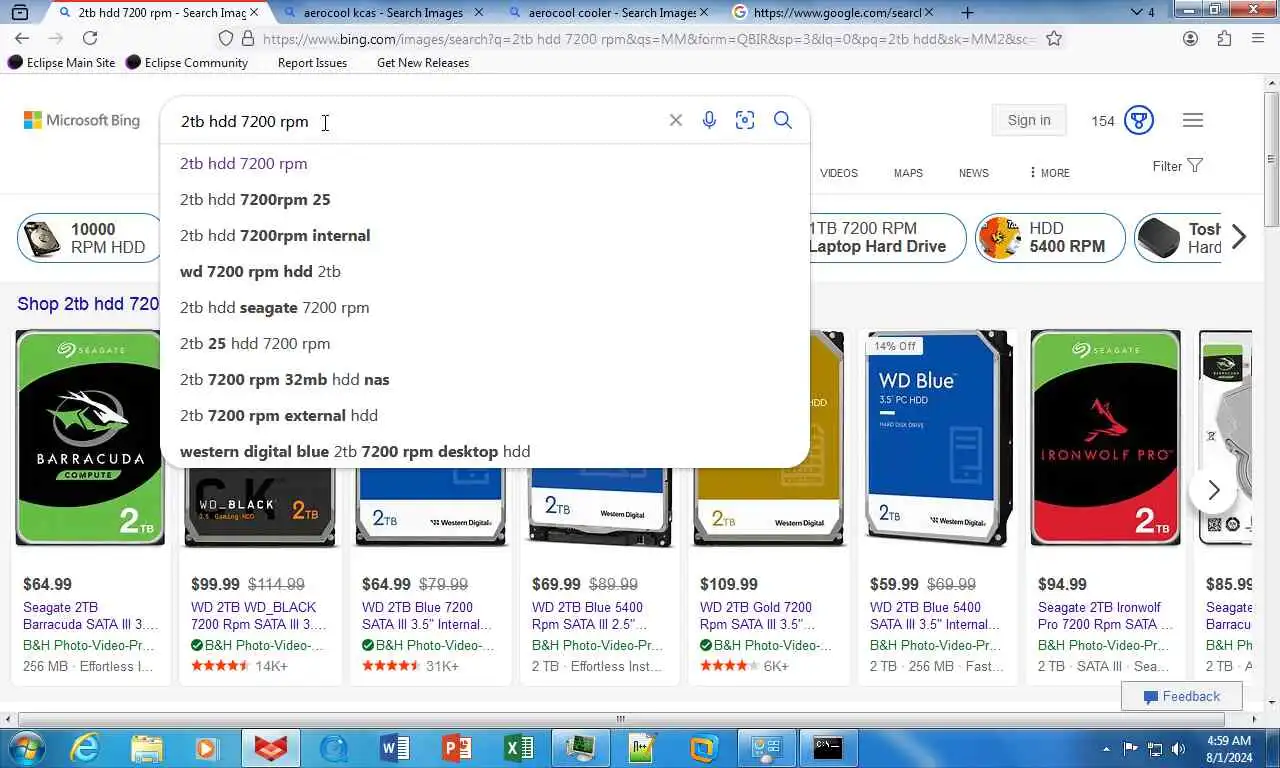Launch Internet Explorer from taskbar
The width and height of the screenshot is (1280, 768).
pyautogui.click(x=85, y=748)
